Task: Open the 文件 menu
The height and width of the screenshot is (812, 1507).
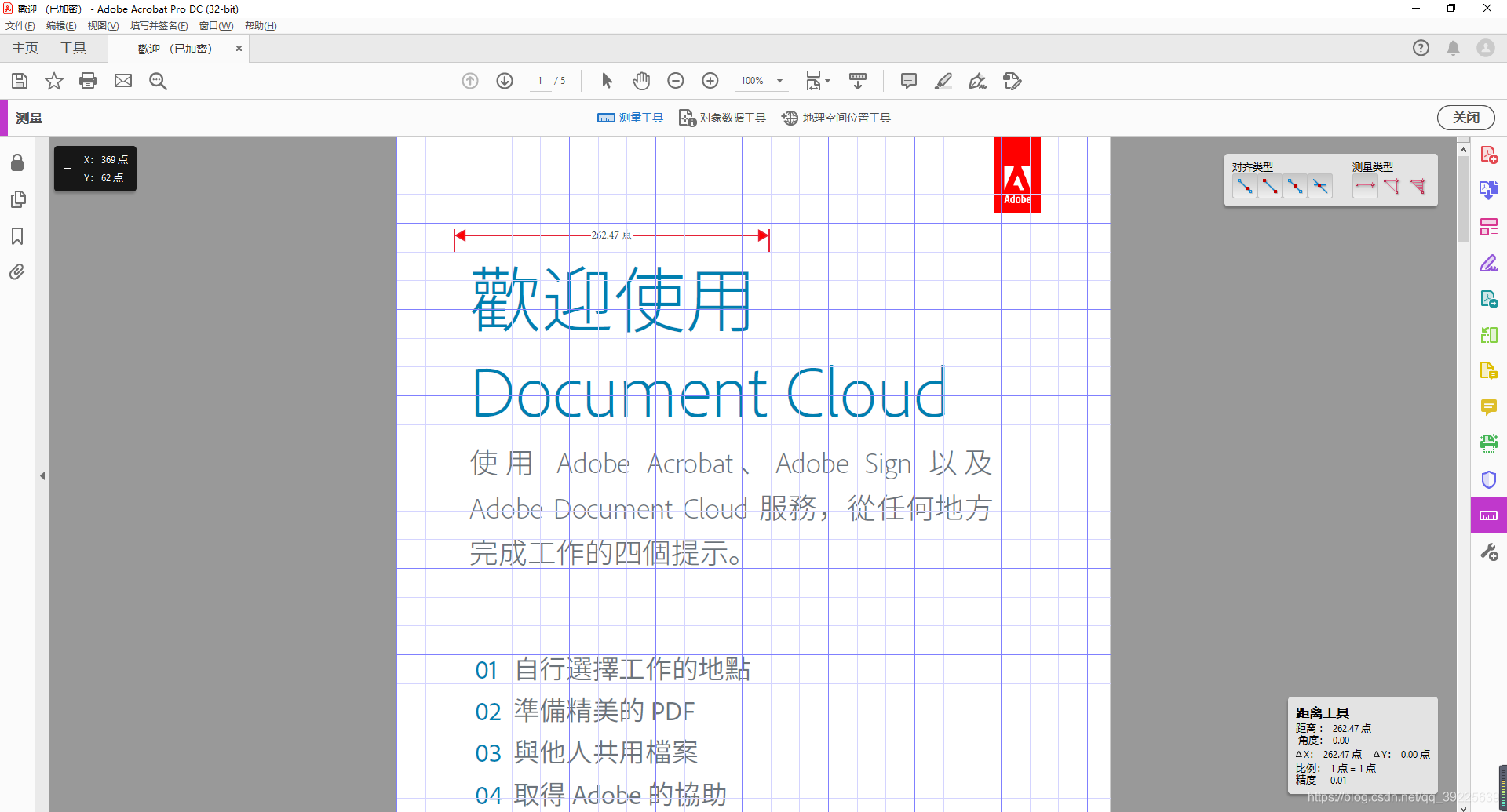Action: (x=20, y=25)
